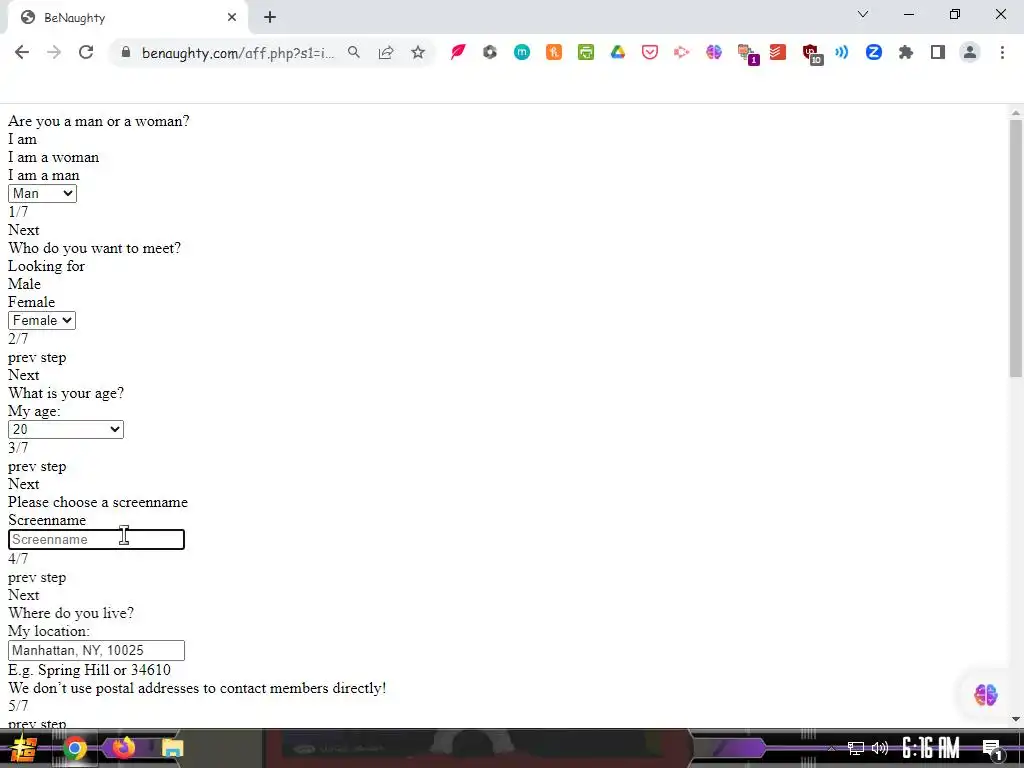The height and width of the screenshot is (768, 1024).
Task: Open the orange square extension icon
Action: (554, 52)
